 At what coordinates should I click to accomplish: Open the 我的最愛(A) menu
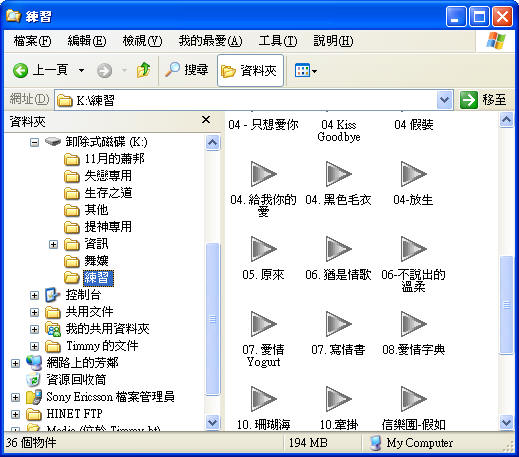pos(210,41)
